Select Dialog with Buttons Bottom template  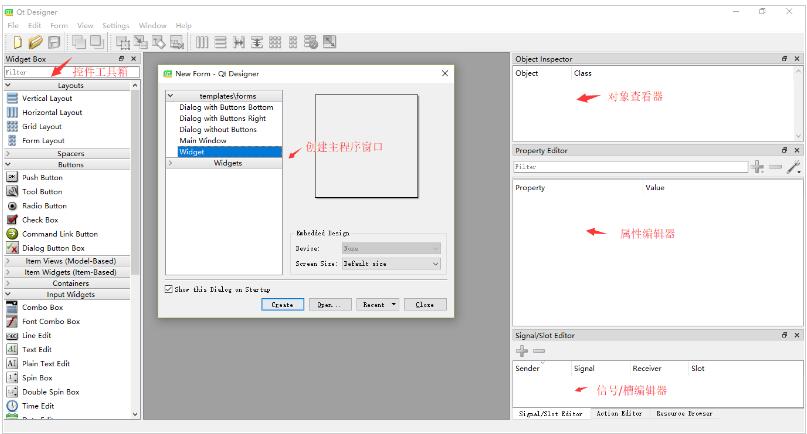[226, 107]
